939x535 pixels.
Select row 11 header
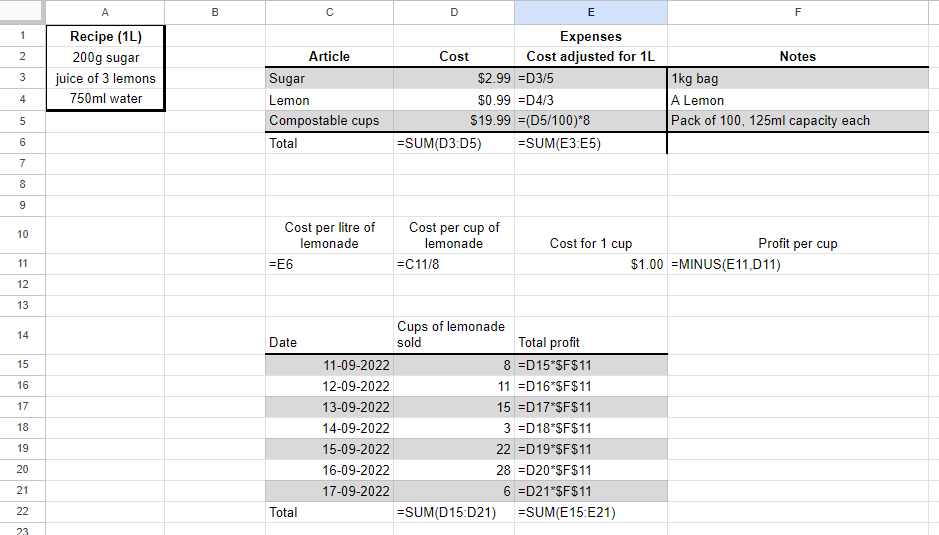[x=22, y=264]
